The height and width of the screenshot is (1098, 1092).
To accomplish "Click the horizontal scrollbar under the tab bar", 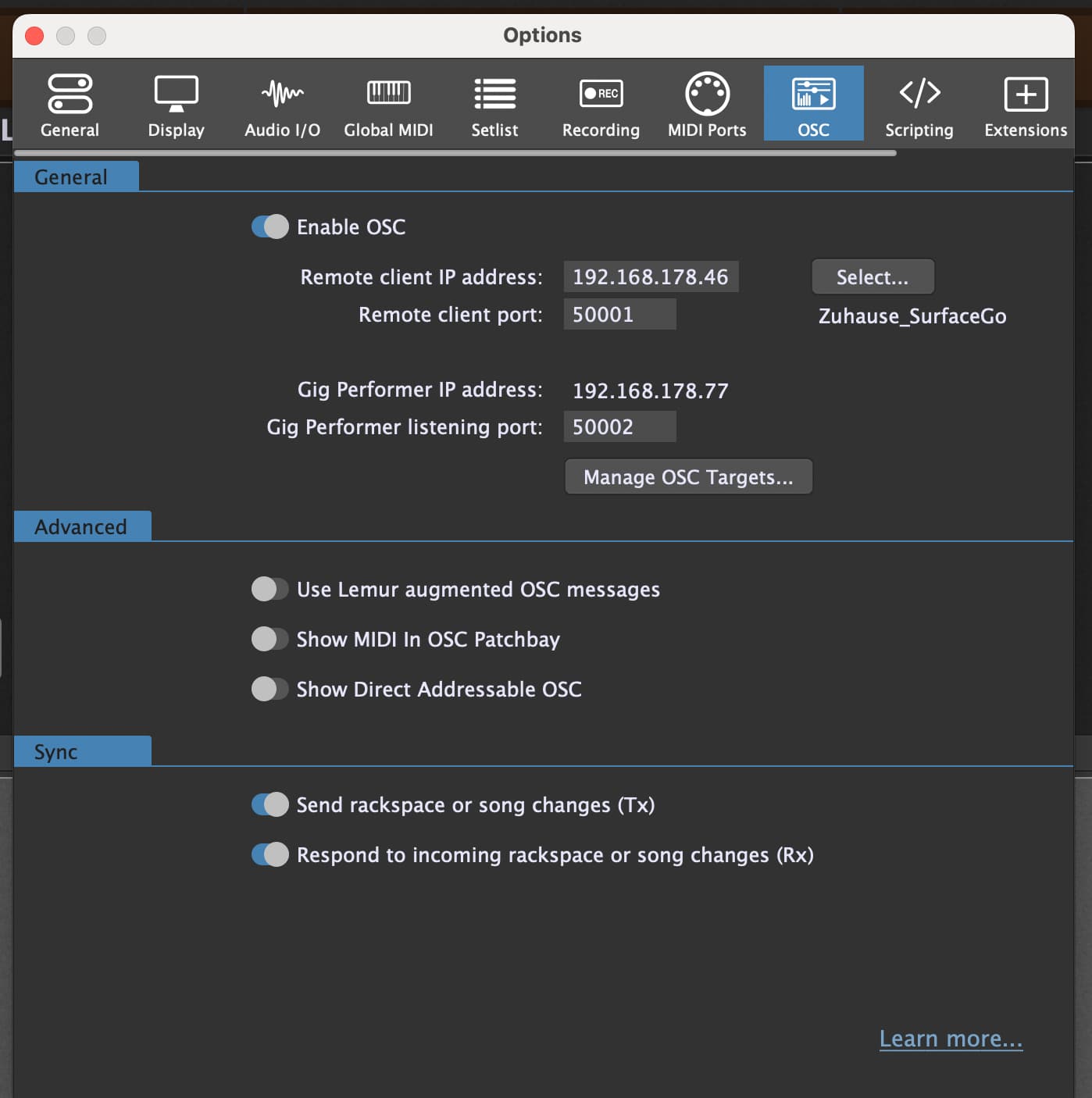I will (455, 153).
